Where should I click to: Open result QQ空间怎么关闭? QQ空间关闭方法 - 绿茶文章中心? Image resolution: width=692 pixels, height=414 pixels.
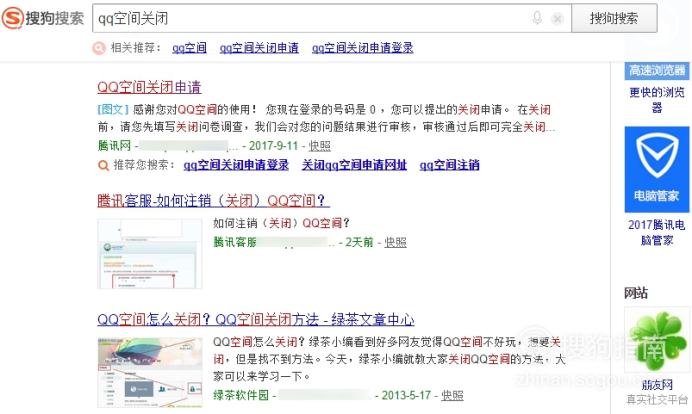click(256, 319)
